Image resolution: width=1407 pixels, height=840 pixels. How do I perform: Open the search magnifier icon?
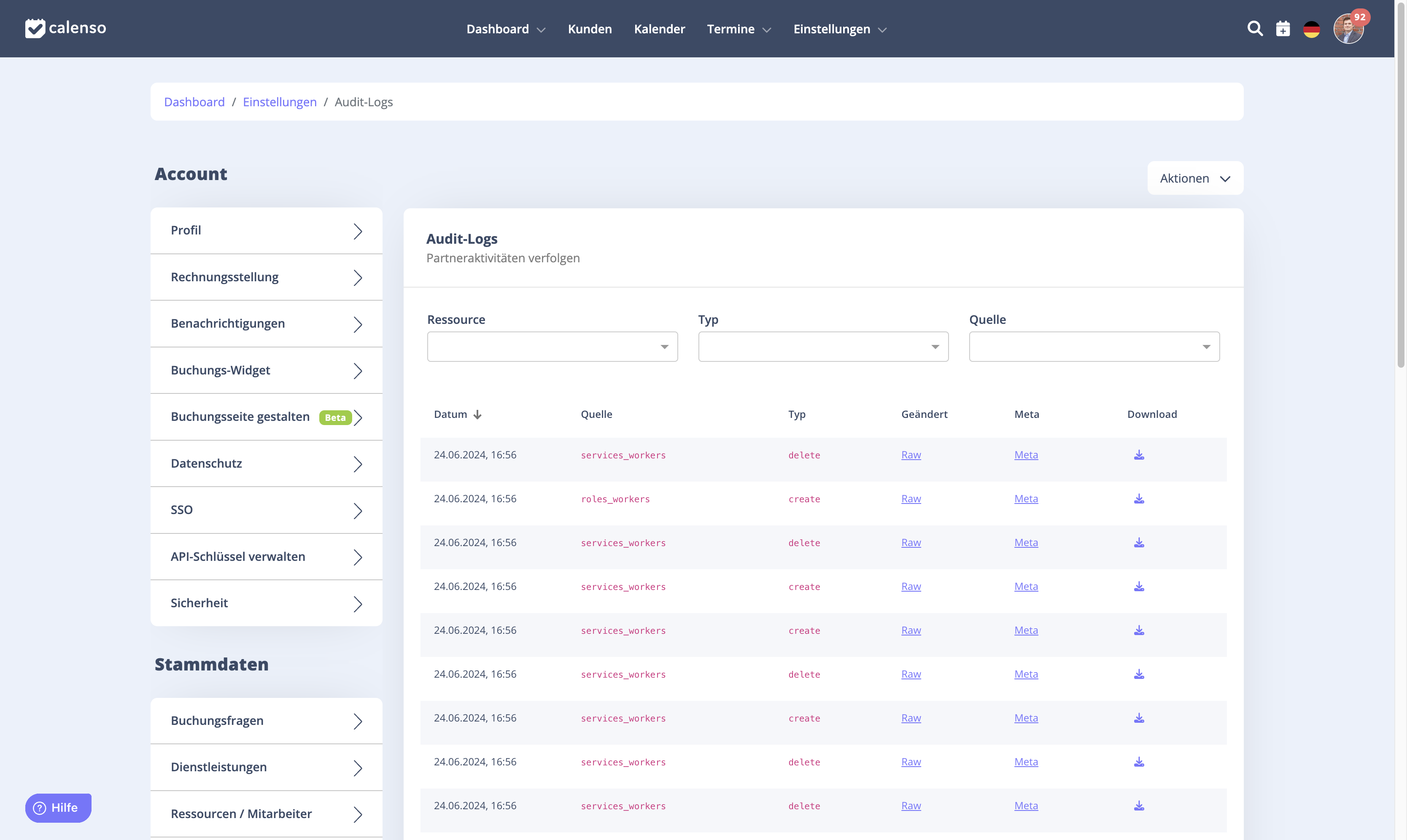[1255, 28]
